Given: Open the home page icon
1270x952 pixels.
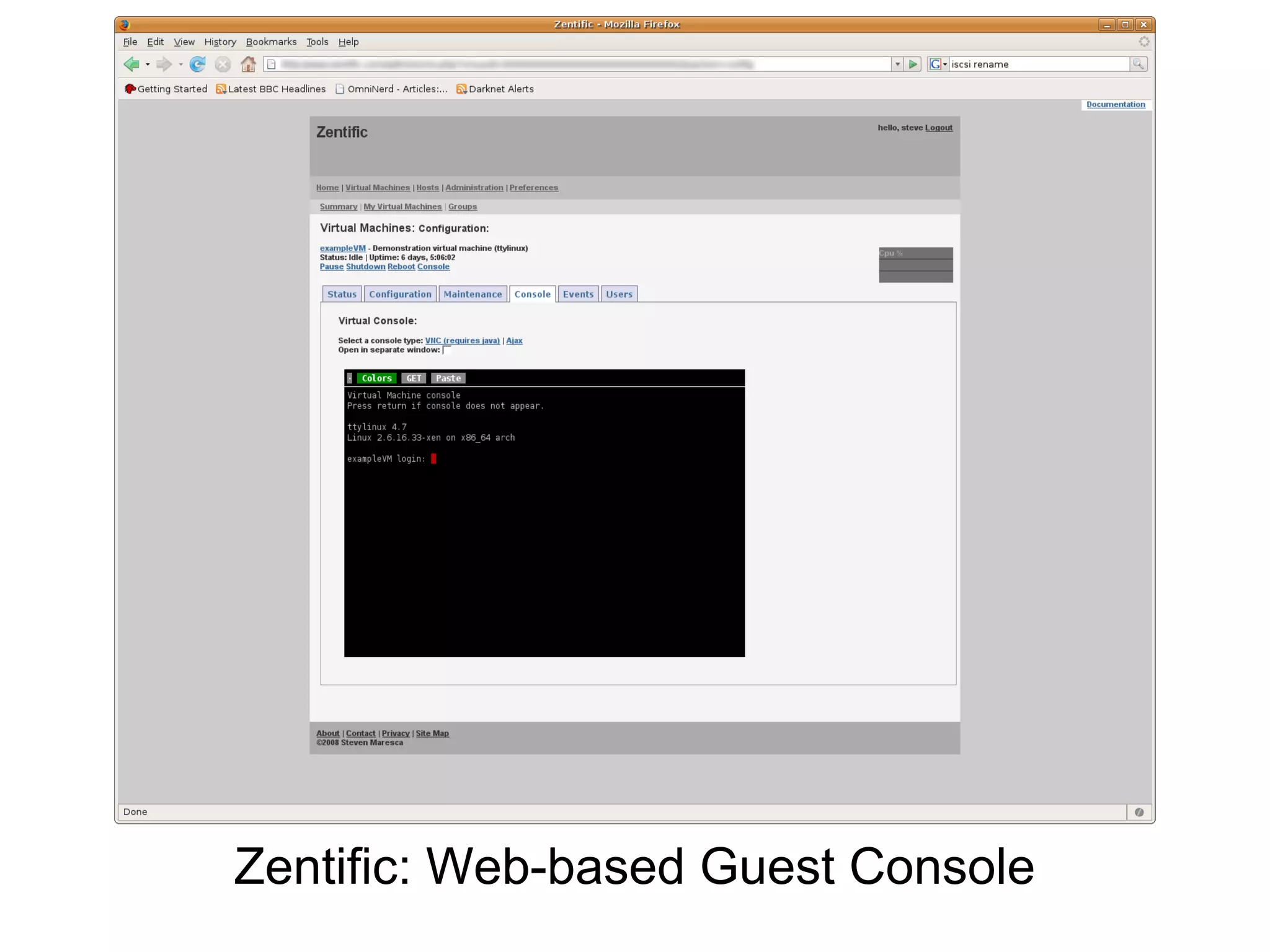Looking at the screenshot, I should click(248, 64).
